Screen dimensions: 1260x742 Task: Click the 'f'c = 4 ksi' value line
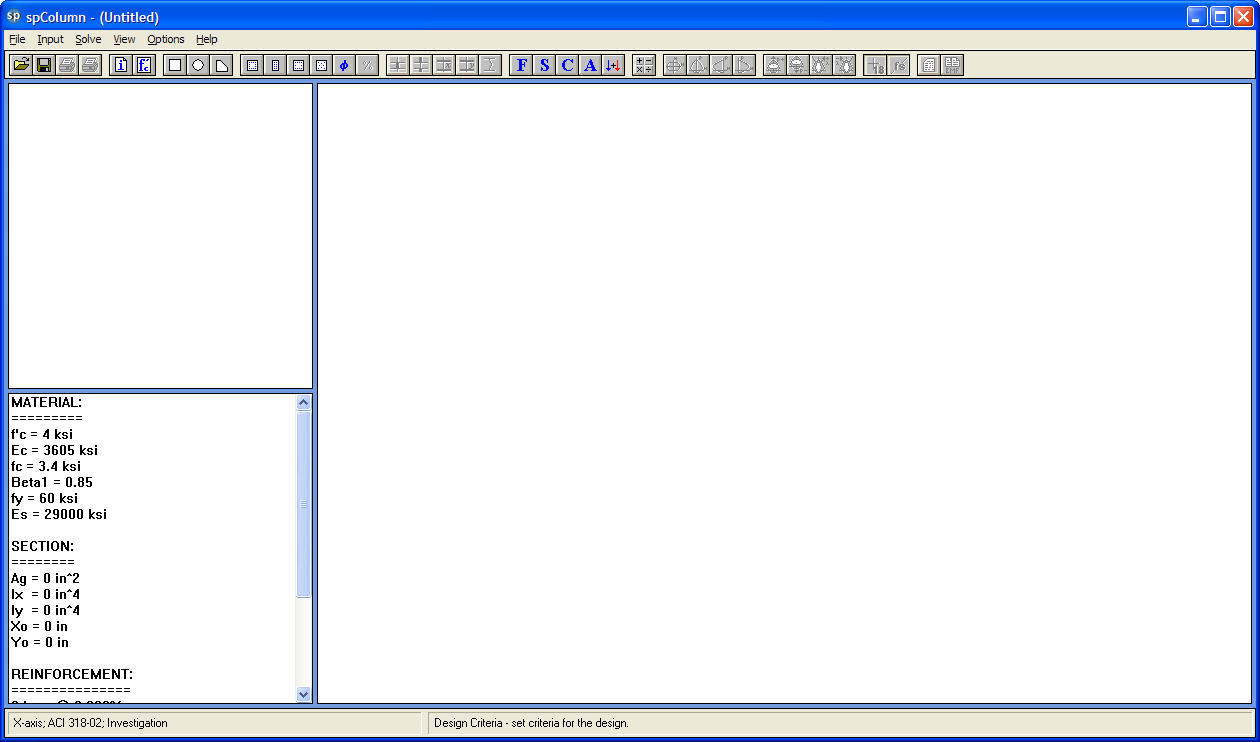(x=42, y=434)
